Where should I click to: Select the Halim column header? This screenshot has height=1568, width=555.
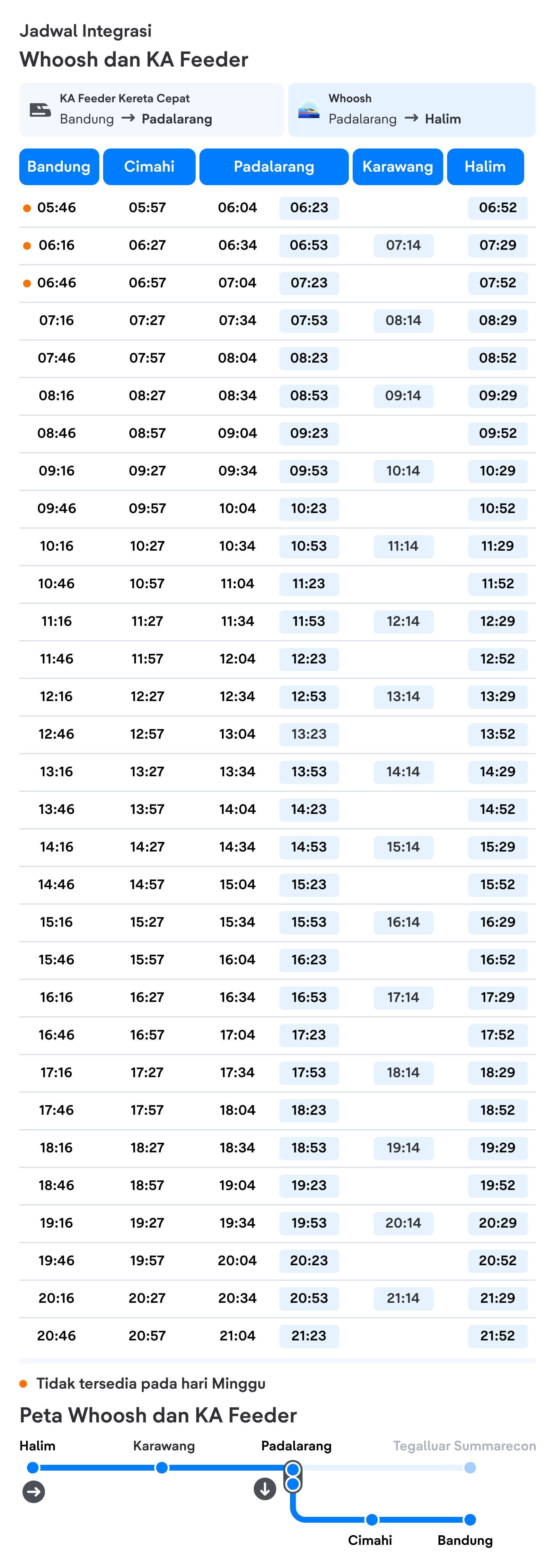[485, 167]
